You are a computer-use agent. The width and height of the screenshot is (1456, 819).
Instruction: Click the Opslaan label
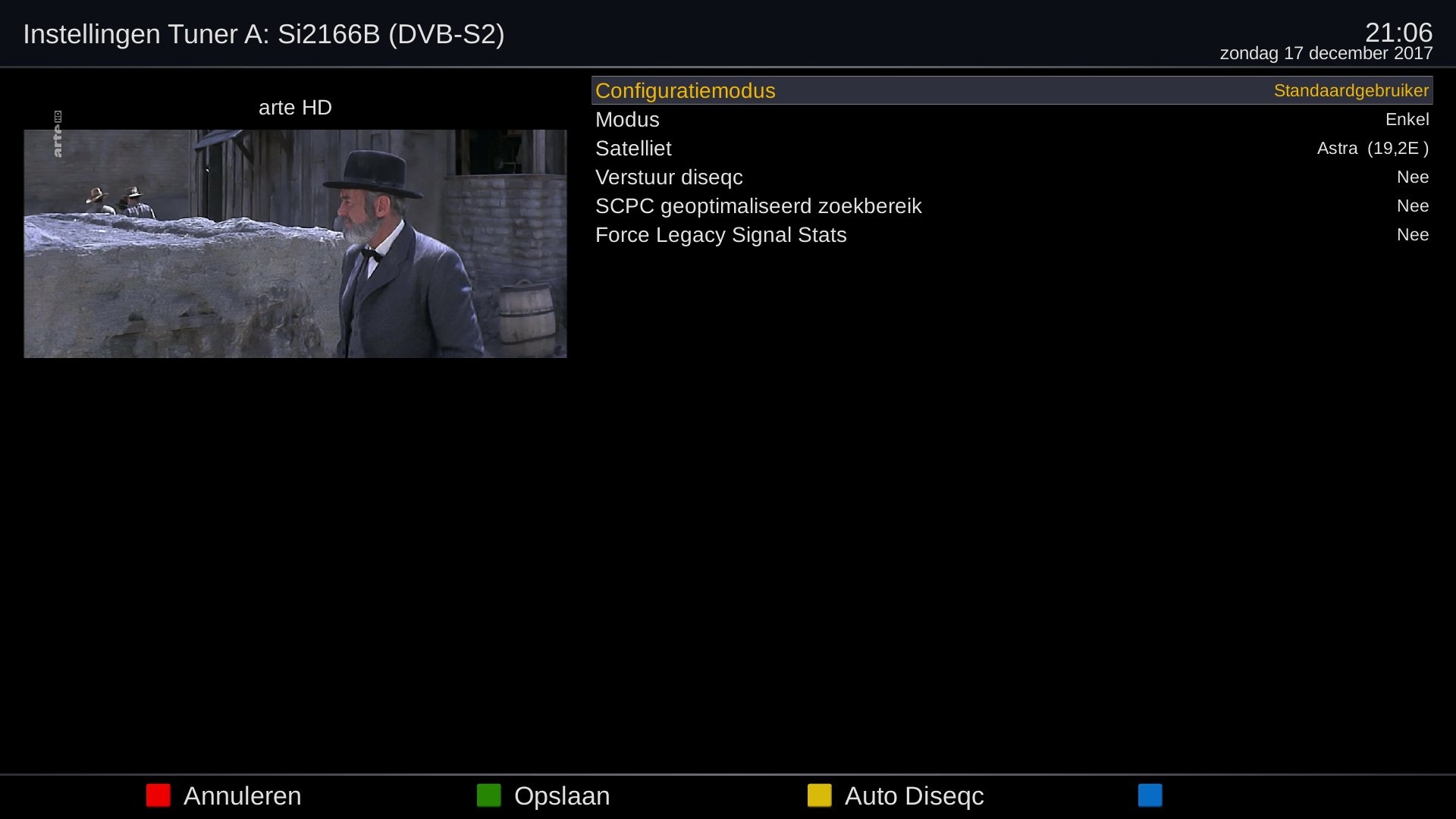point(561,795)
